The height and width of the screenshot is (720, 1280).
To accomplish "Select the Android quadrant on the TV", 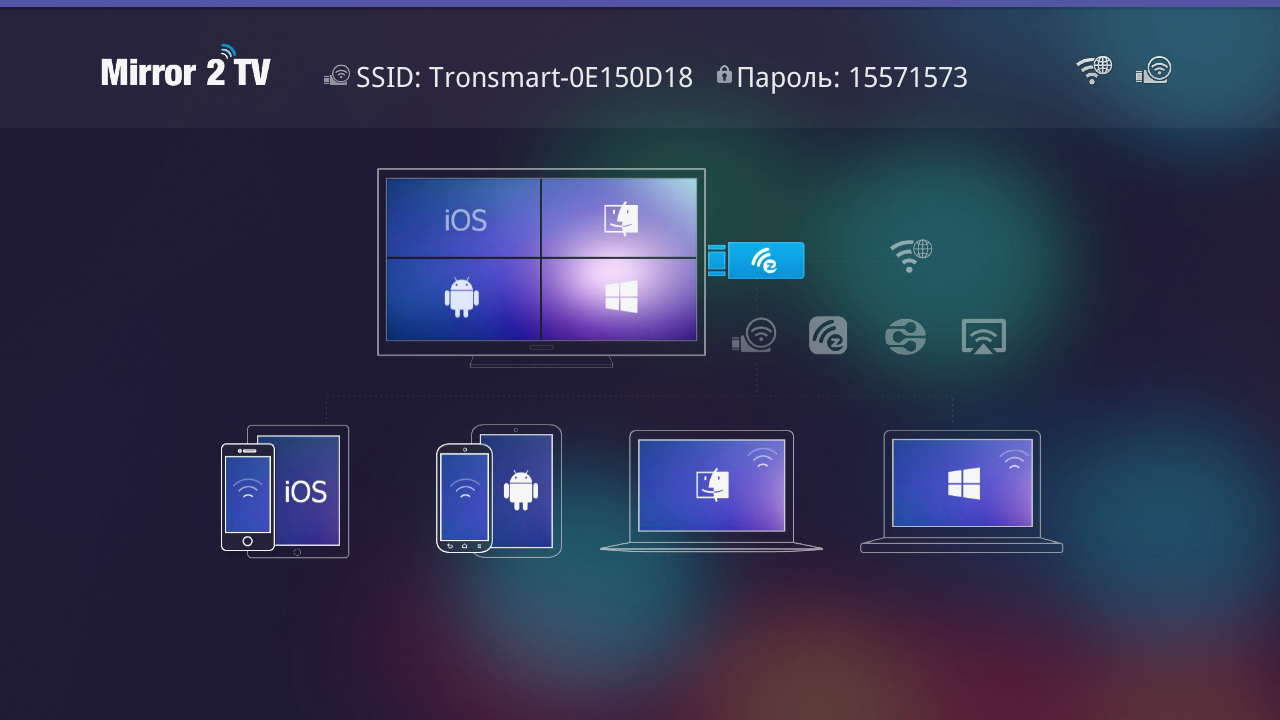I will (464, 299).
